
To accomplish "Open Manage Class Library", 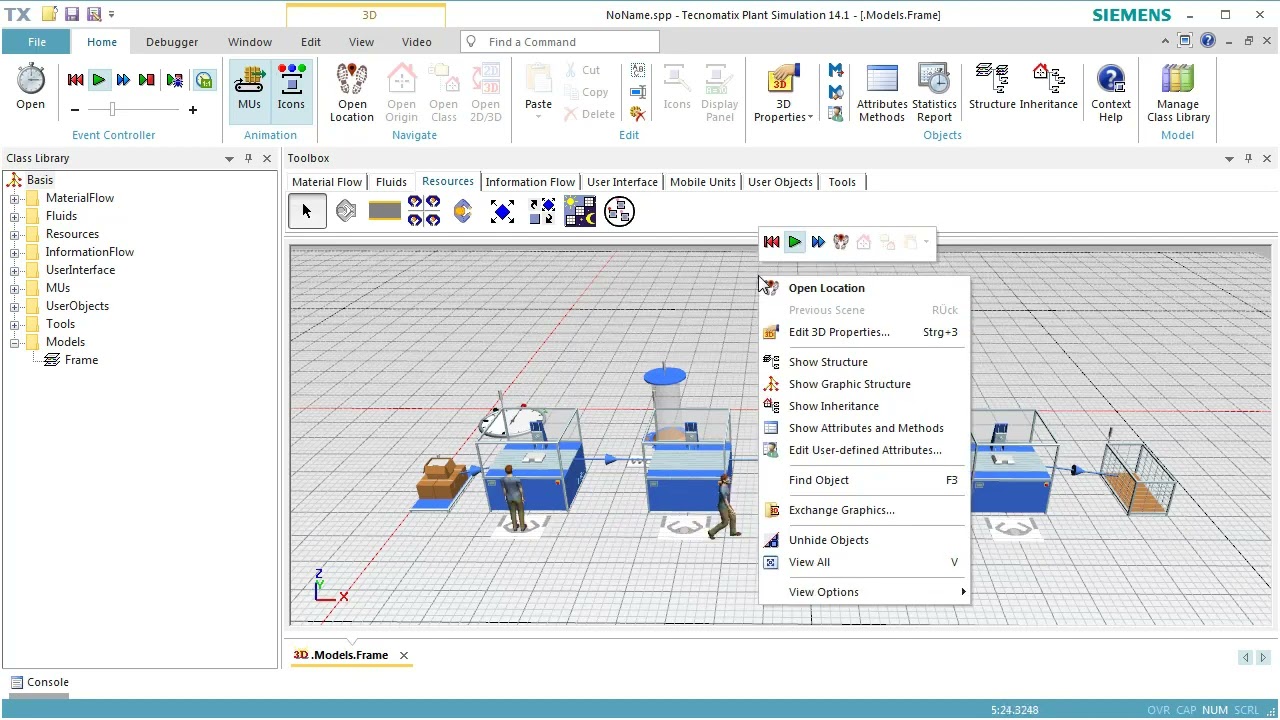I will (1178, 93).
